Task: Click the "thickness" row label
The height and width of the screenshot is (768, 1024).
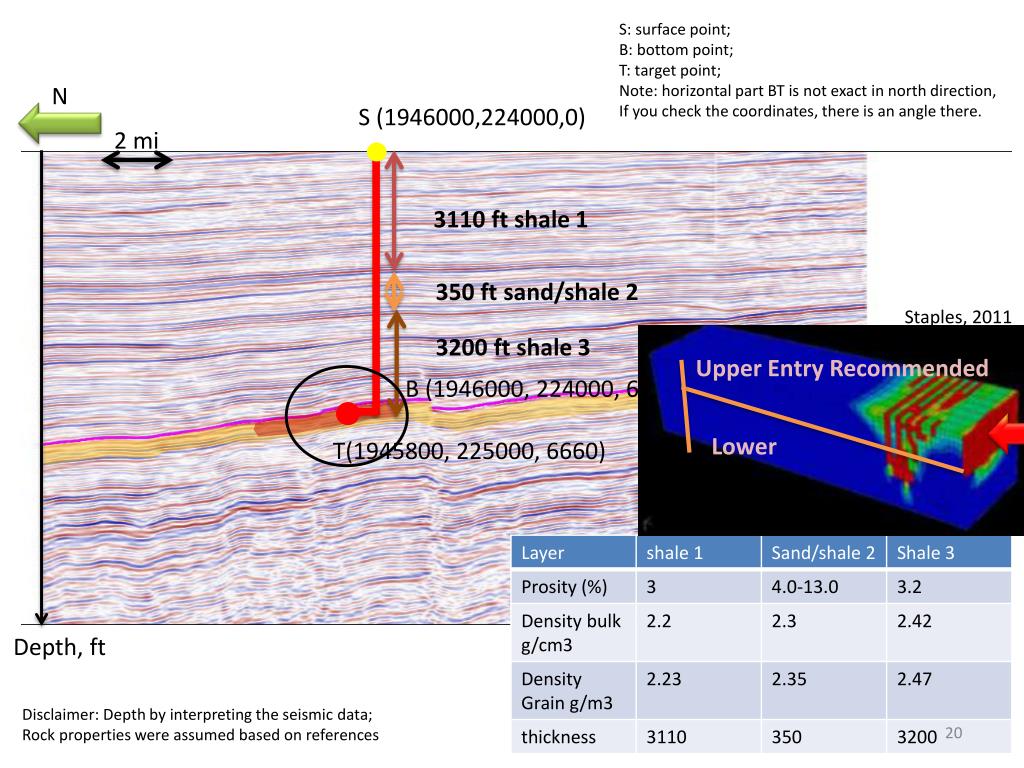Action: click(573, 737)
